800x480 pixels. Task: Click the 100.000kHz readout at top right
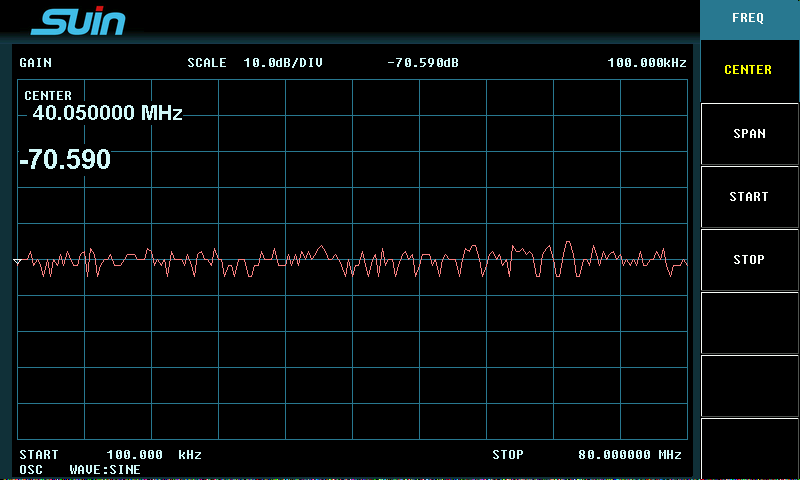click(647, 63)
